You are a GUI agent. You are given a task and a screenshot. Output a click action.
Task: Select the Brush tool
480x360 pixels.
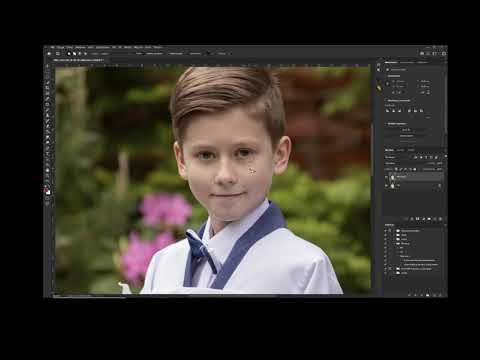pyautogui.click(x=48, y=110)
